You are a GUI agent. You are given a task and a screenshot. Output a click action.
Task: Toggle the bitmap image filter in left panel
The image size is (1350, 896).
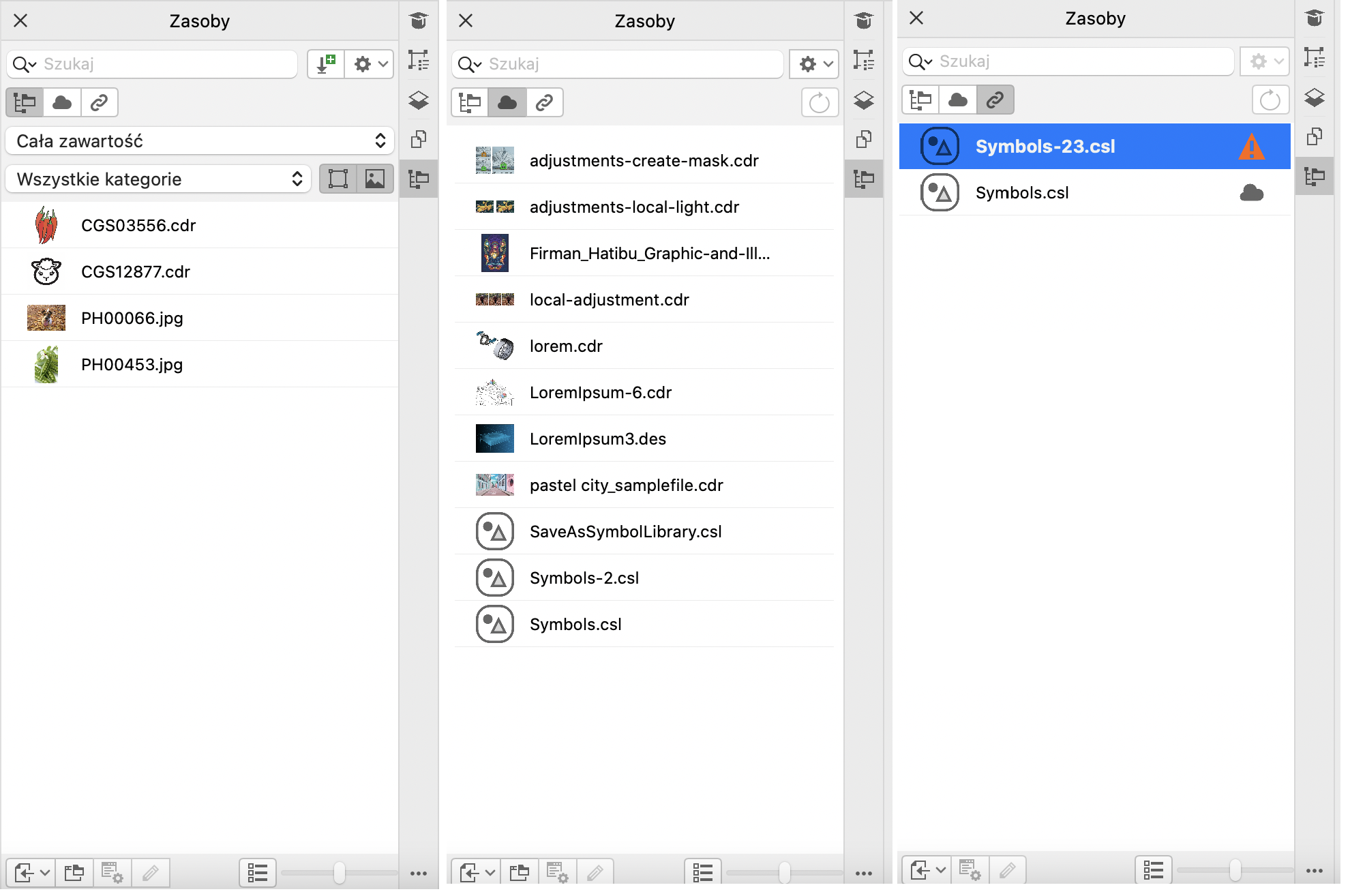375,179
